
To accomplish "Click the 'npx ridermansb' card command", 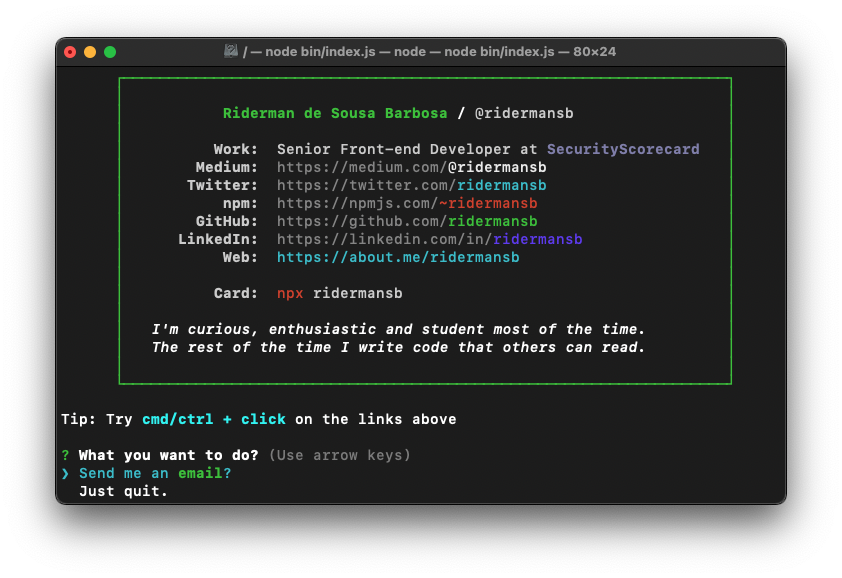I will (339, 293).
